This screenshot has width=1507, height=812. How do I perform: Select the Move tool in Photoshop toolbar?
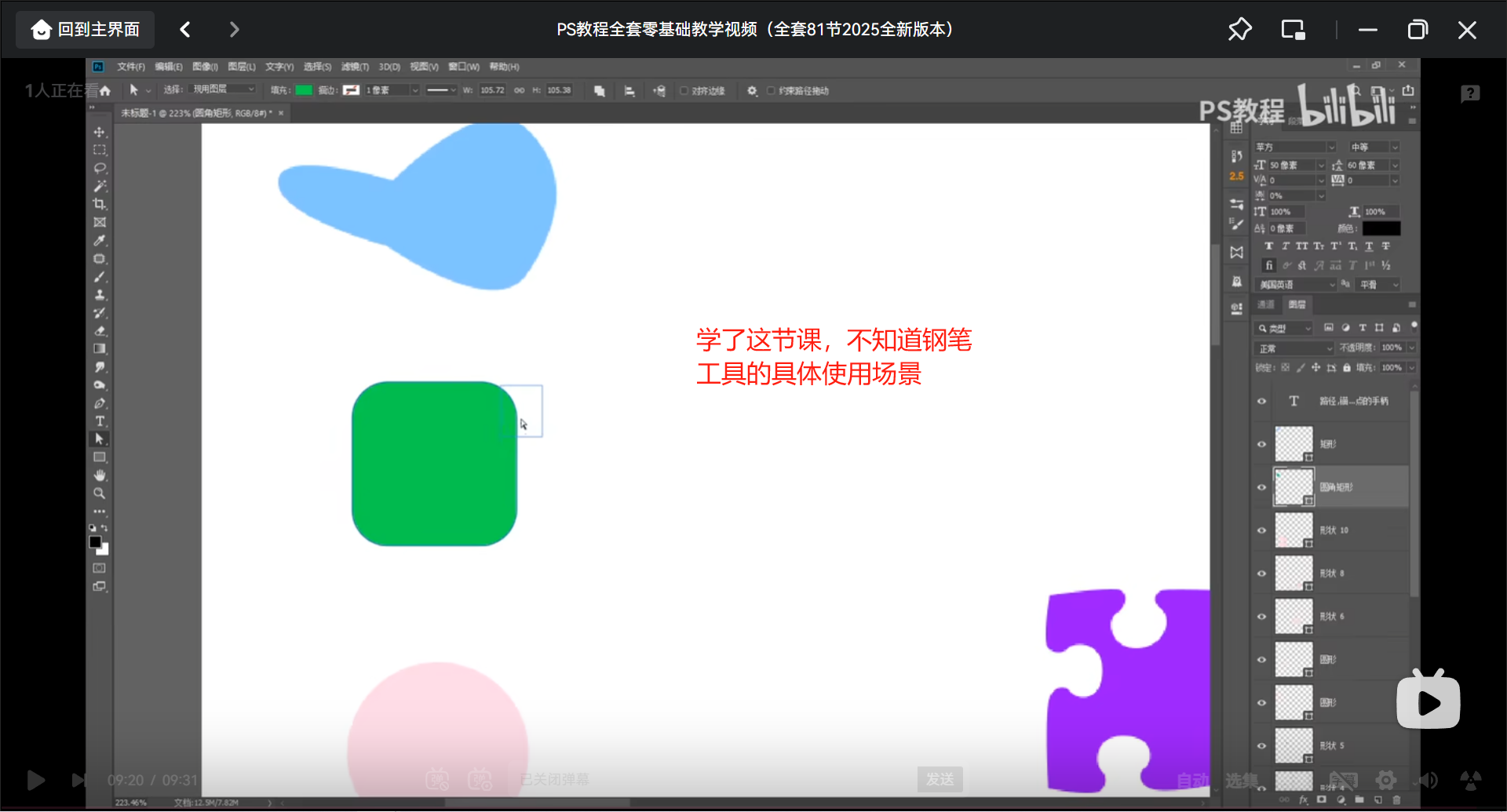100,132
